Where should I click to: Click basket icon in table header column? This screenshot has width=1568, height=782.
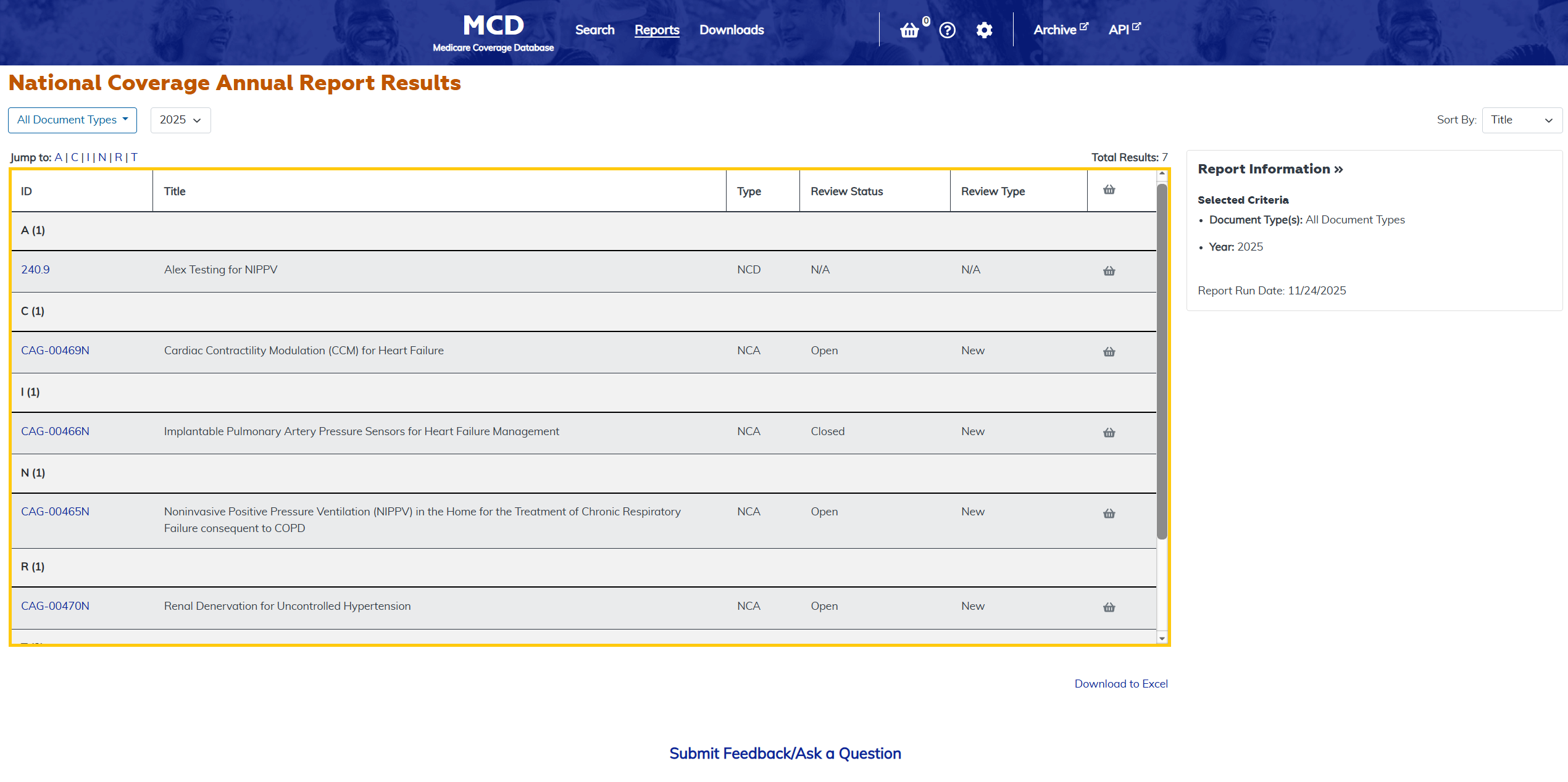point(1109,190)
